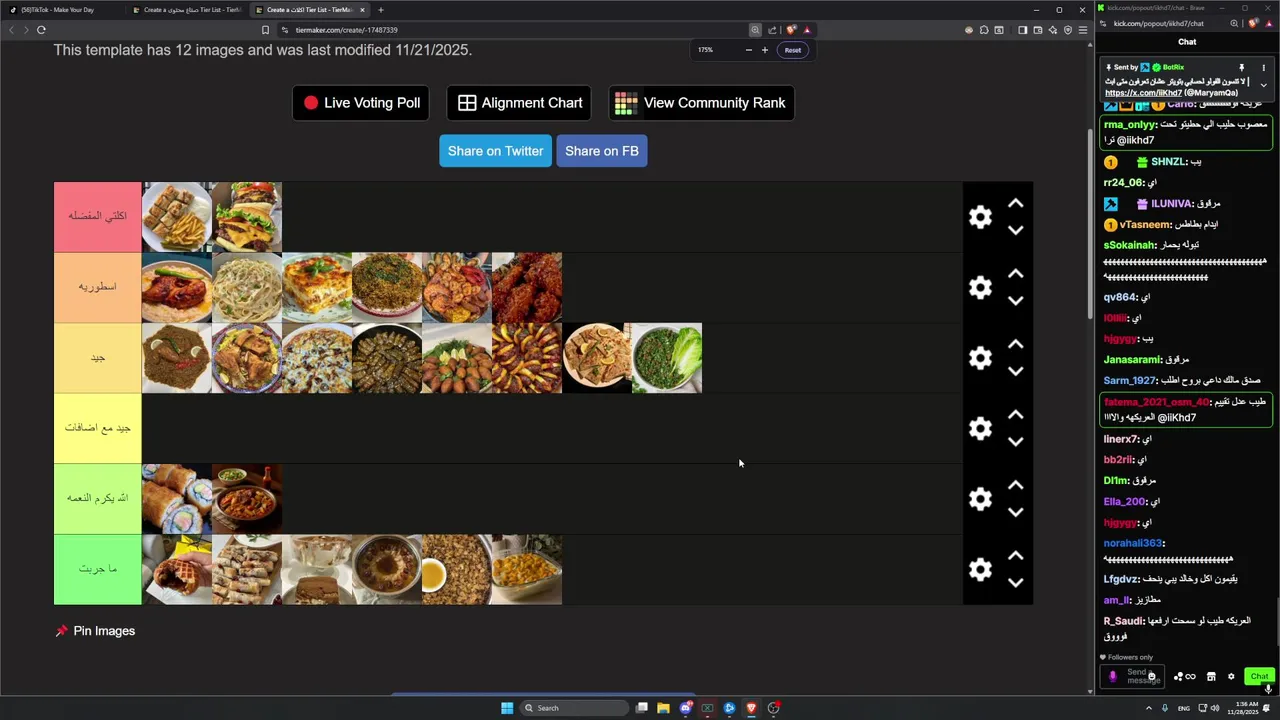
Task: Open Brave VPN shield icon
Action: point(1067,30)
